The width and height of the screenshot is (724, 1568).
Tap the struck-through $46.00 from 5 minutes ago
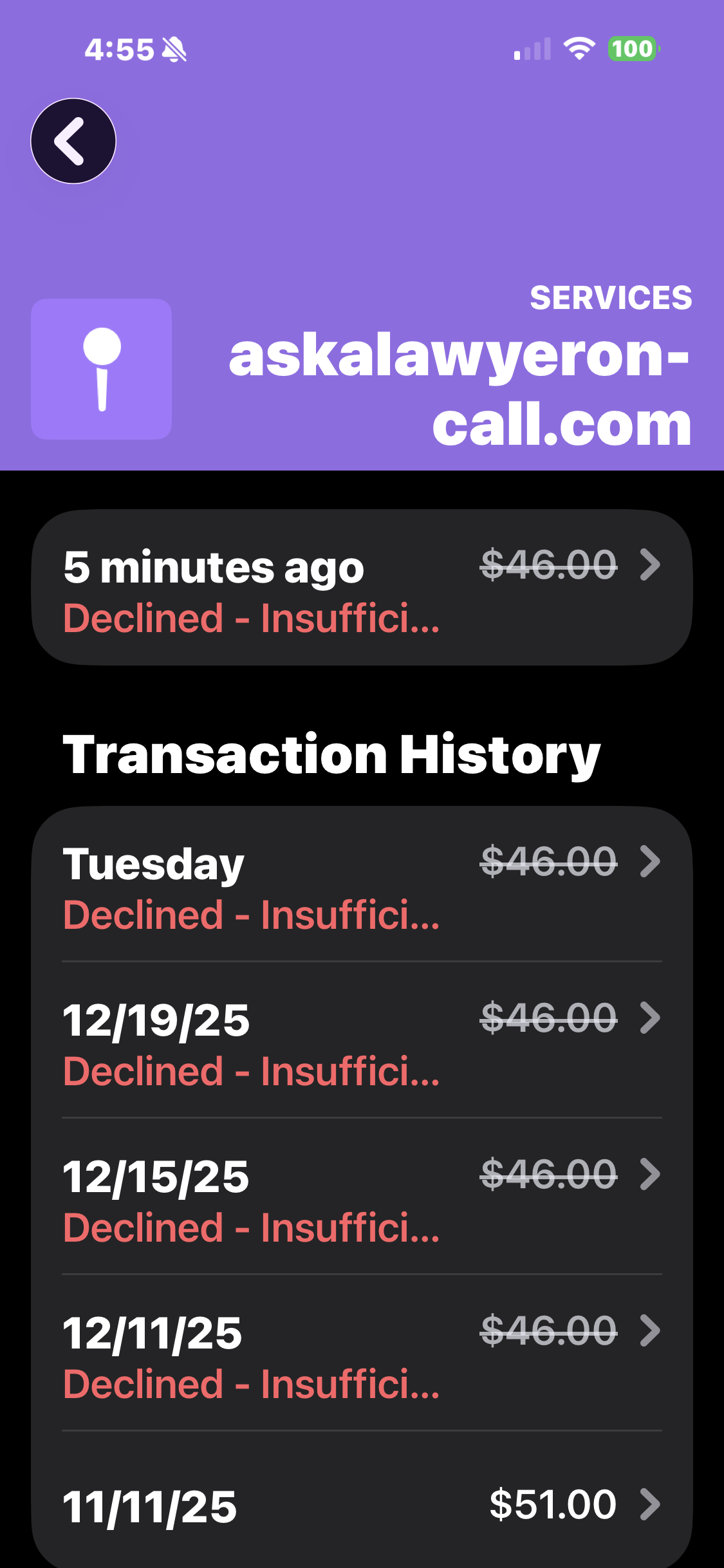point(548,565)
